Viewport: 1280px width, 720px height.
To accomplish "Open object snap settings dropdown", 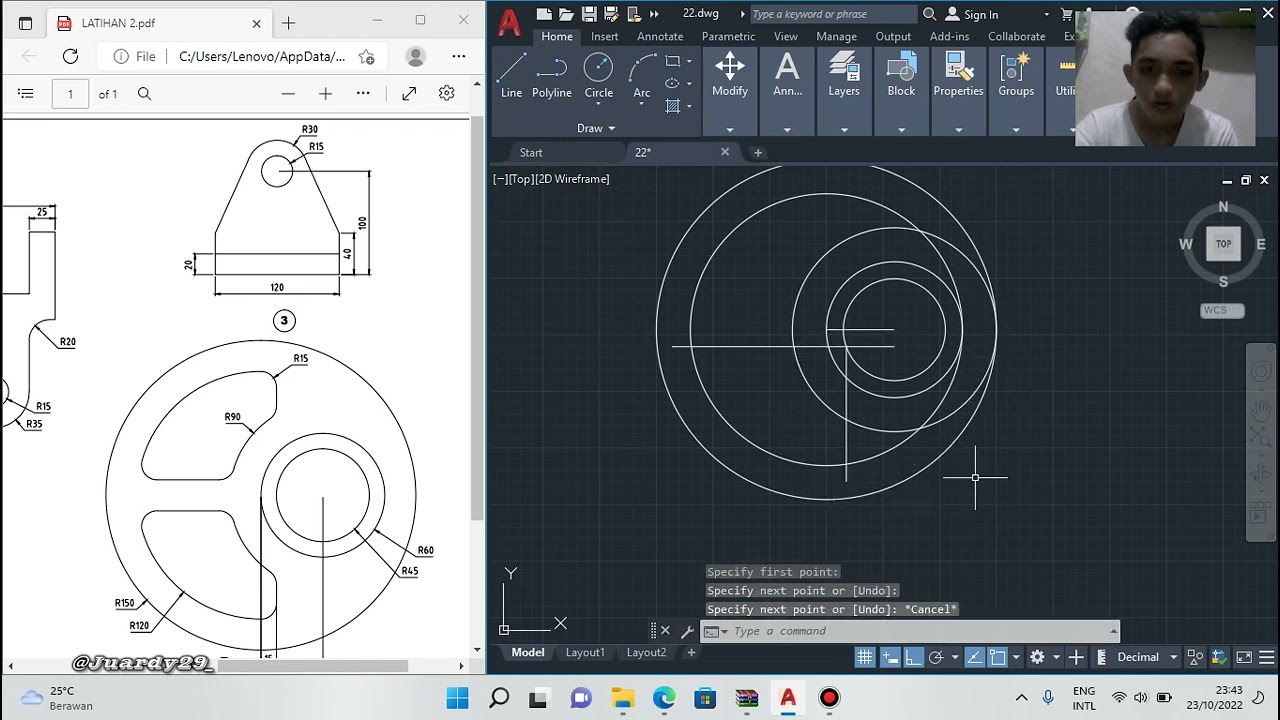I will 1016,657.
